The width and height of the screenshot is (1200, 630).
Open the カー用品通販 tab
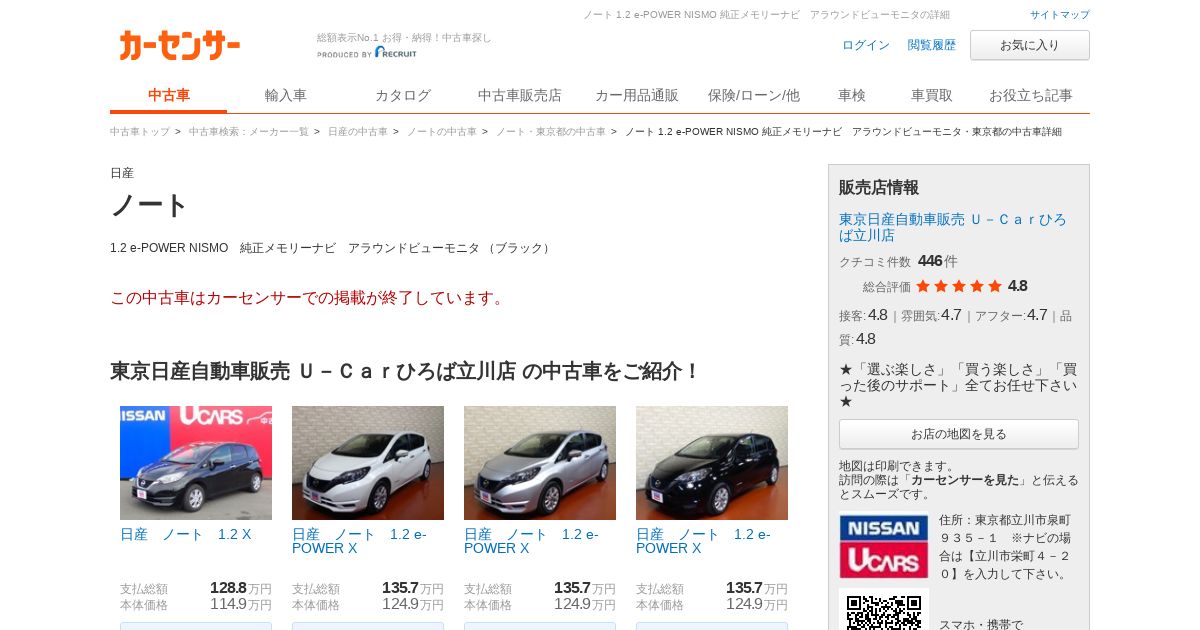[637, 96]
